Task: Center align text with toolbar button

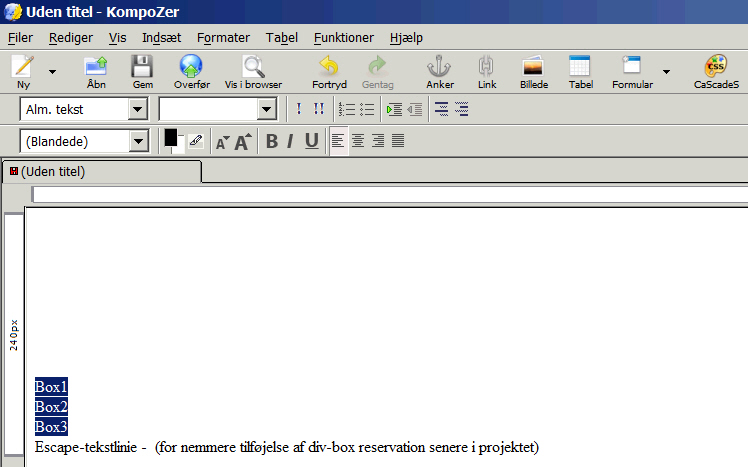Action: 358,141
